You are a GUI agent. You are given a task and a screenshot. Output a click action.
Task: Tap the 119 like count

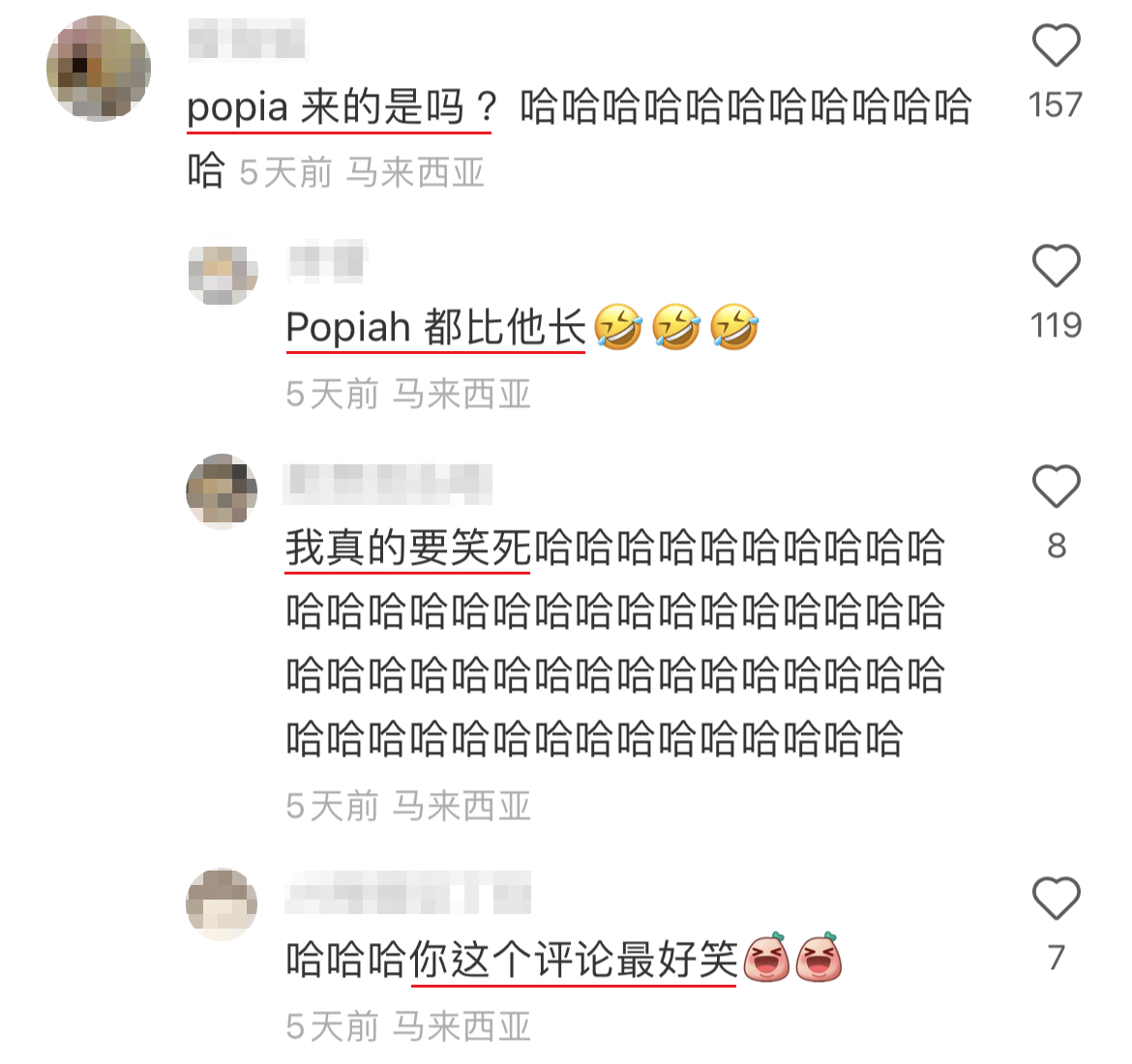[x=1056, y=326]
